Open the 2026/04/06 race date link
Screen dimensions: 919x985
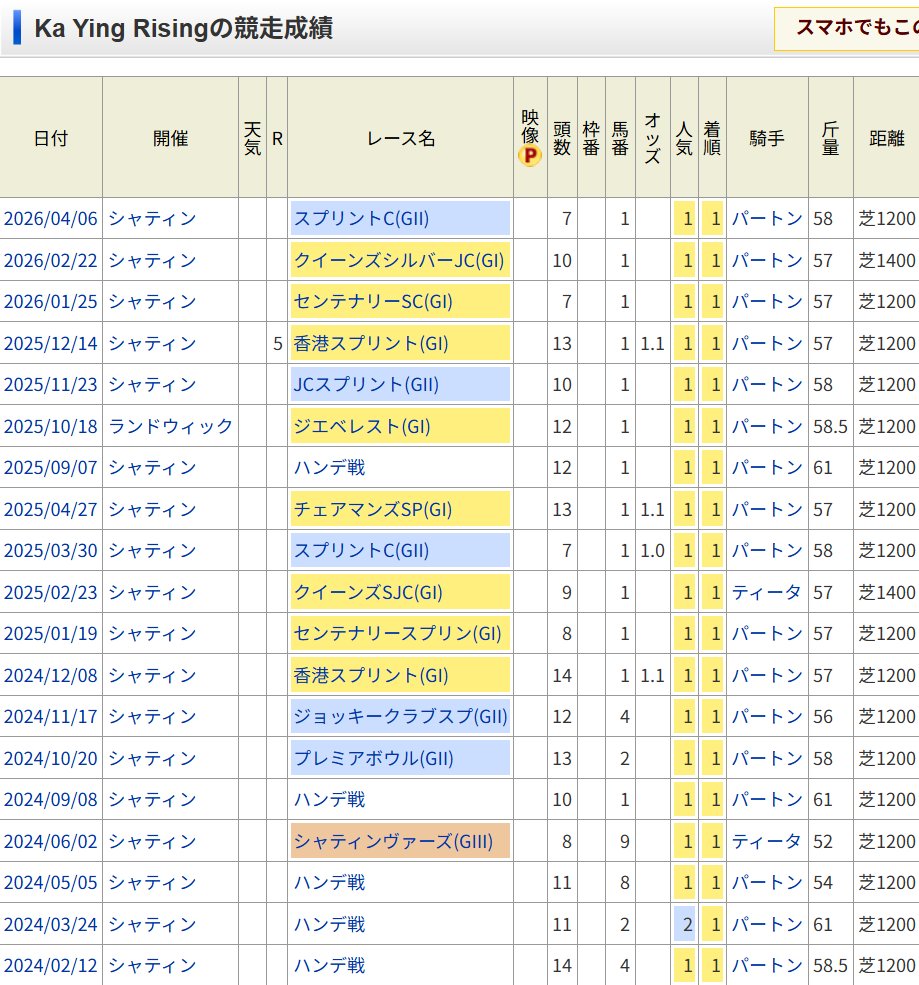click(51, 219)
